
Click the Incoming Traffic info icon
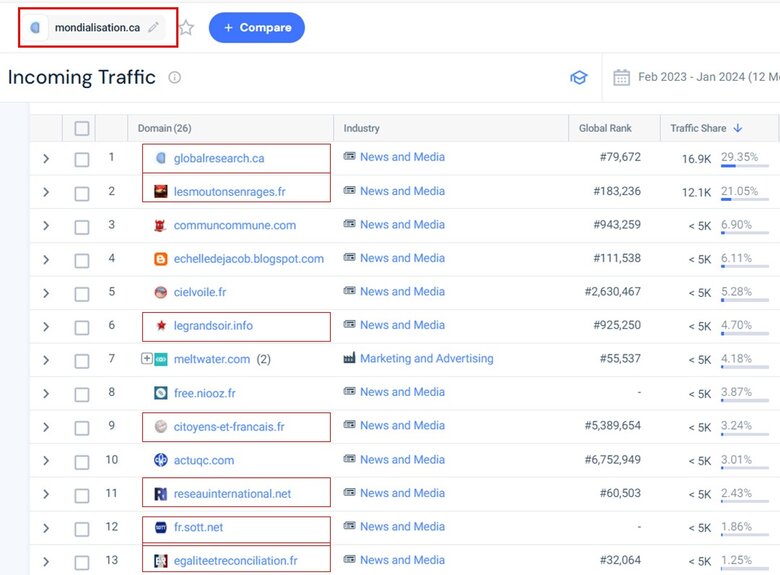point(175,77)
